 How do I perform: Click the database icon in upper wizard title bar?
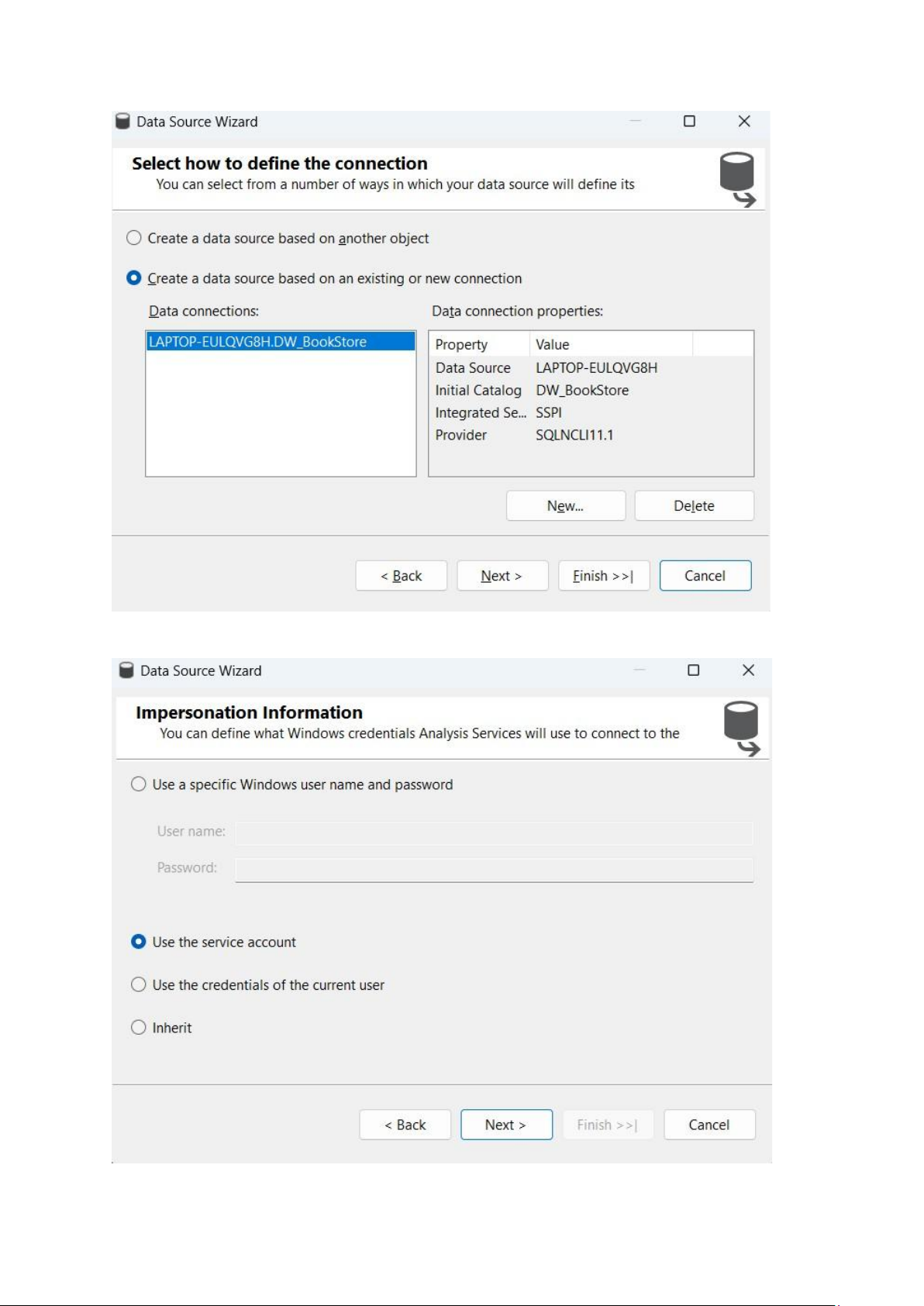[x=122, y=122]
